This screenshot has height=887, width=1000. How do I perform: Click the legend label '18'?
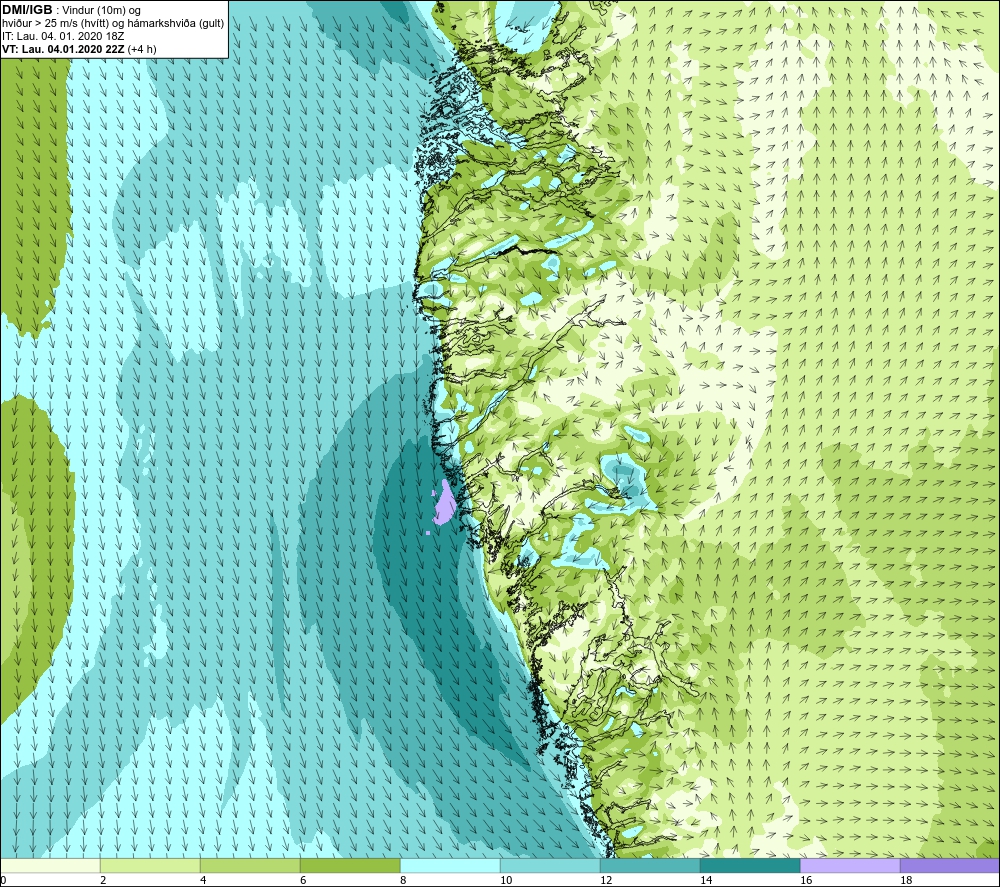point(906,881)
